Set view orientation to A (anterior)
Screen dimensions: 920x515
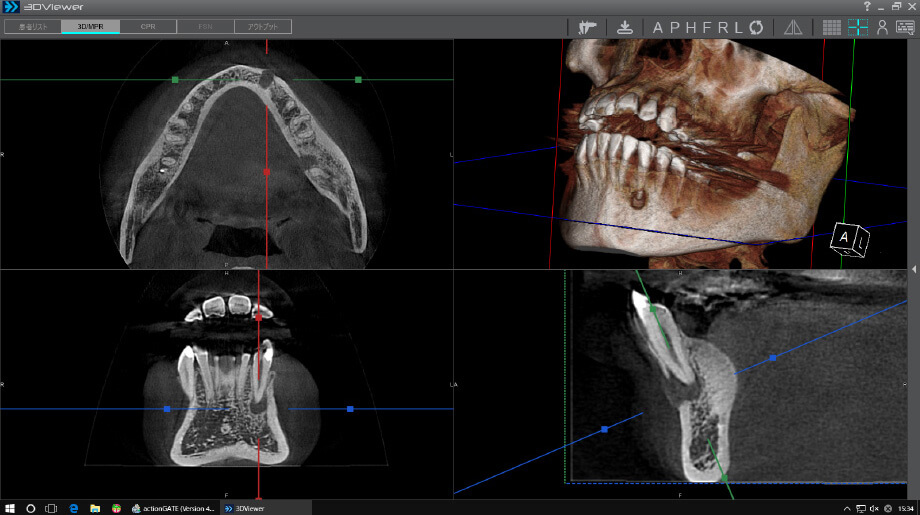(x=658, y=27)
